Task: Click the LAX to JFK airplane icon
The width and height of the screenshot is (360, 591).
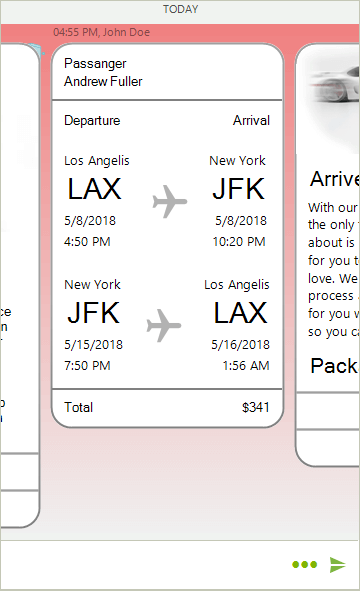Action: pyautogui.click(x=170, y=201)
